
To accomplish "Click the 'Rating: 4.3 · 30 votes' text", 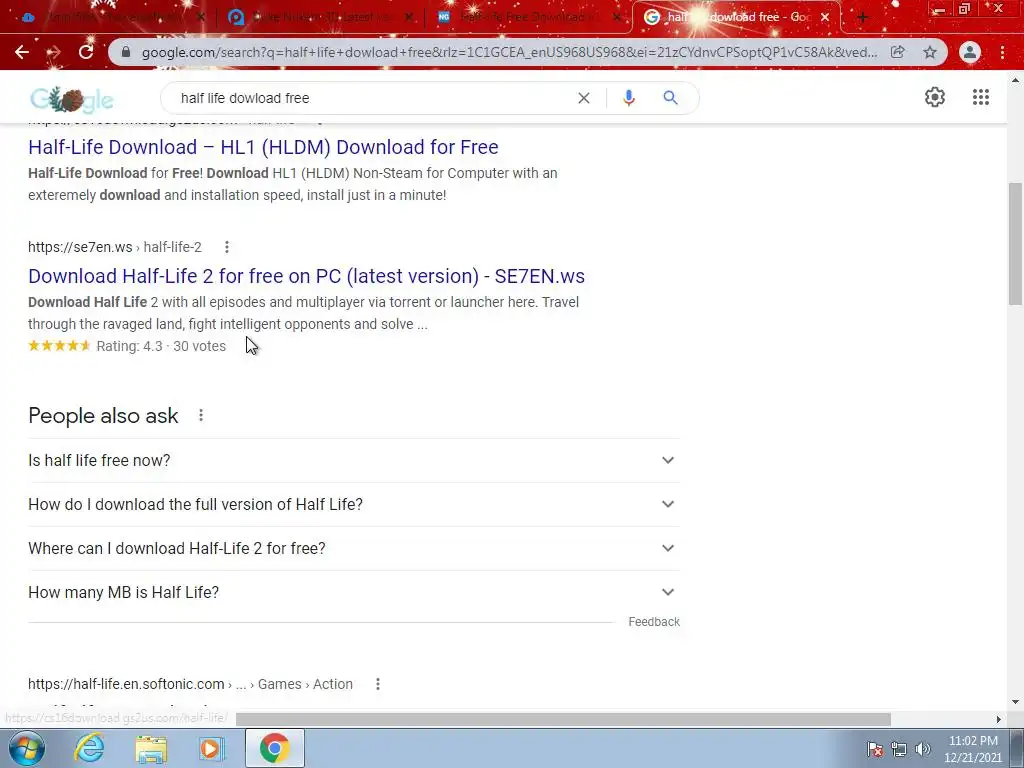I will (x=161, y=346).
